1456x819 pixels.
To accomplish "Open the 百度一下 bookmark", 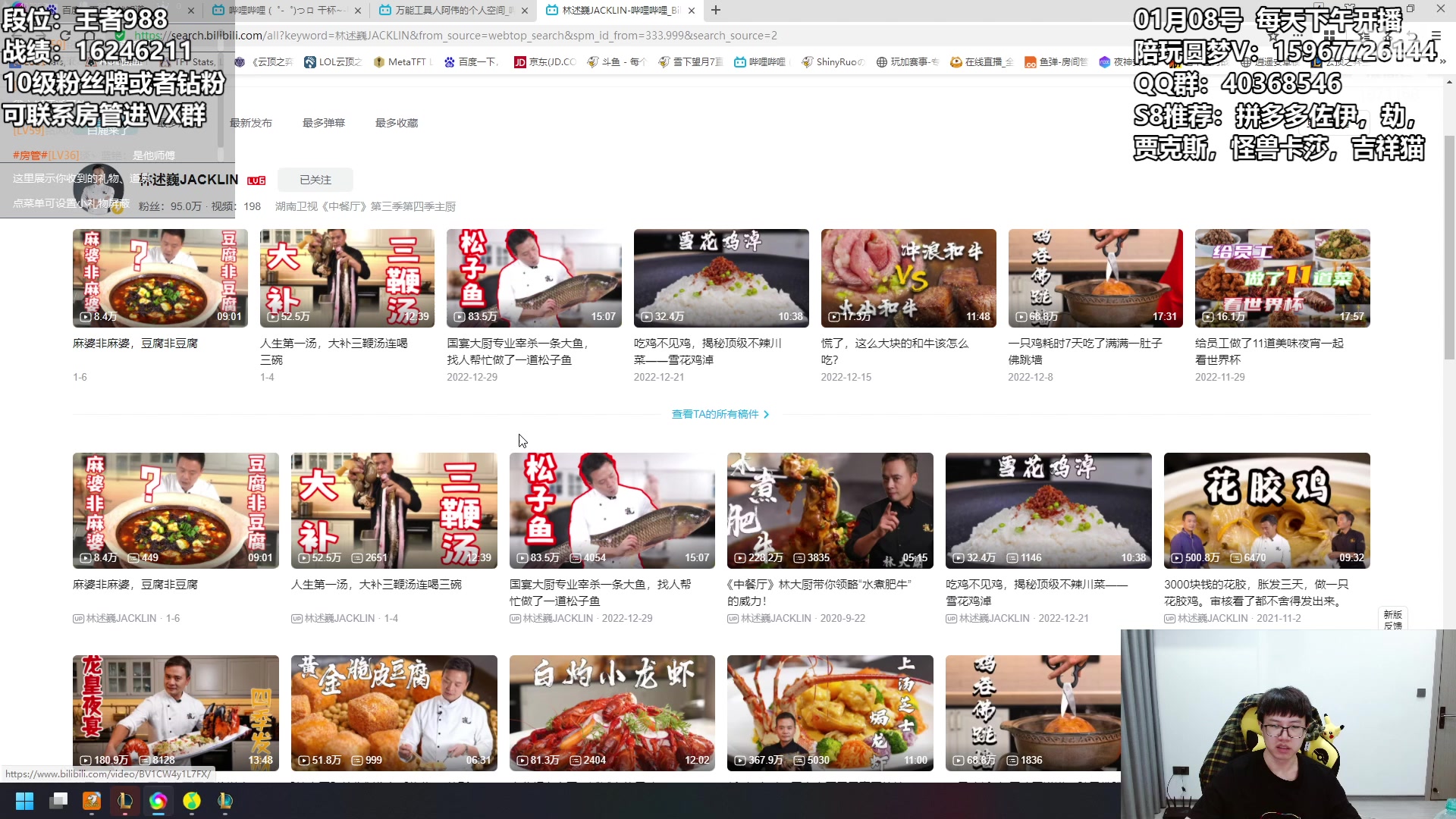I will pos(471,62).
